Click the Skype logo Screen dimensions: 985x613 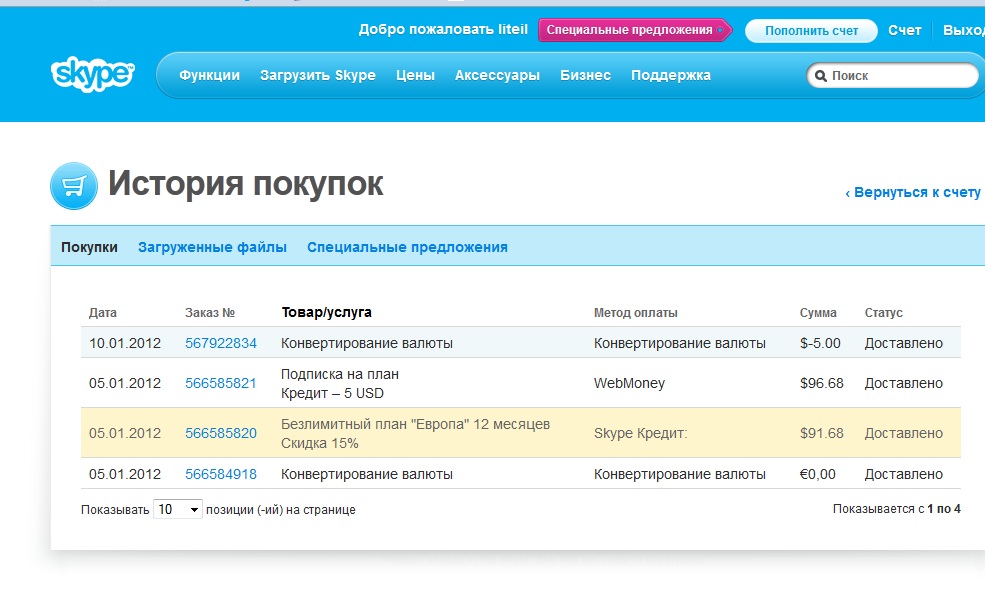point(92,74)
